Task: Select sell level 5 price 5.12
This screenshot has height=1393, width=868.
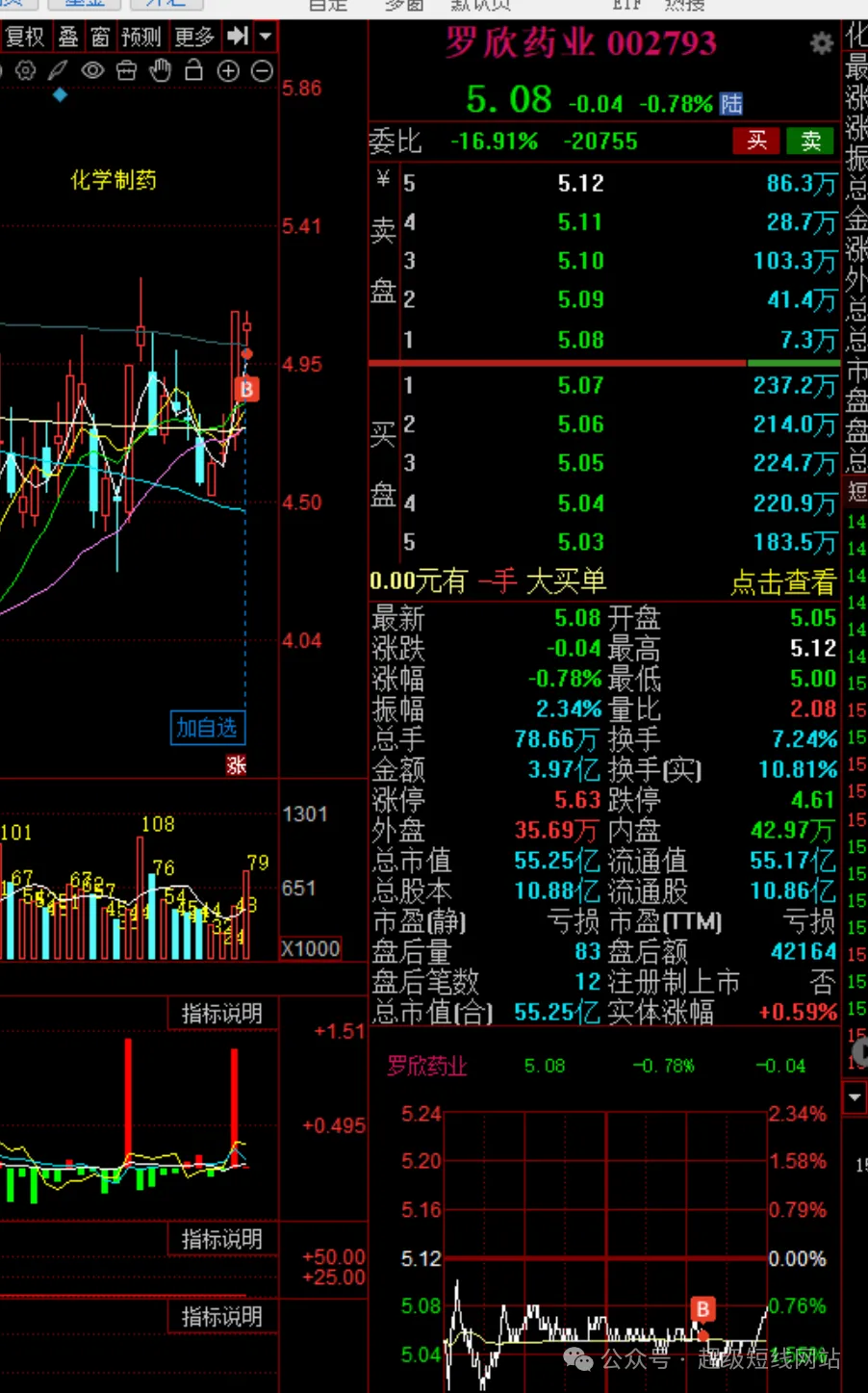Action: (581, 183)
